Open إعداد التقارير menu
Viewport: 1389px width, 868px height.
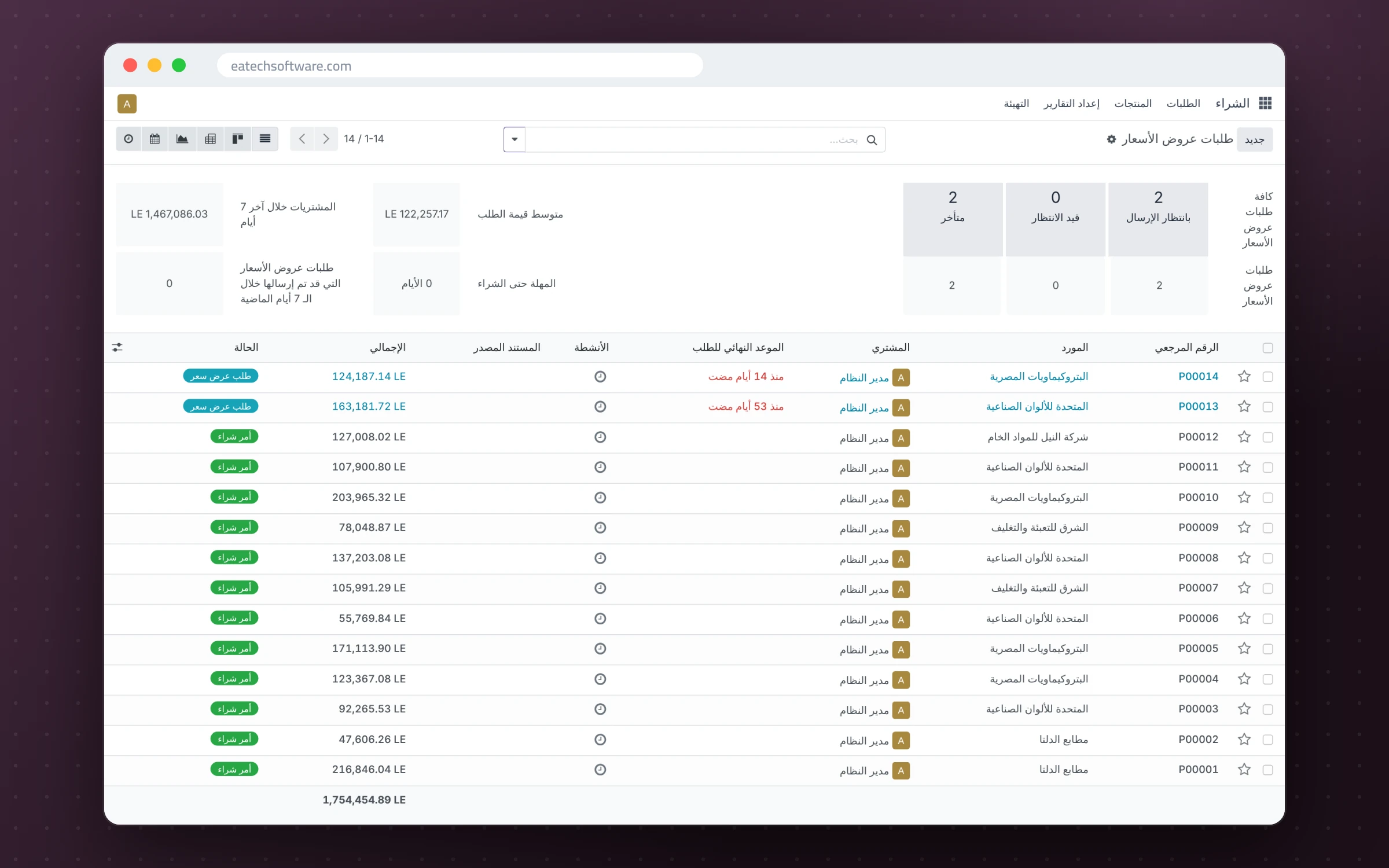pyautogui.click(x=1071, y=104)
